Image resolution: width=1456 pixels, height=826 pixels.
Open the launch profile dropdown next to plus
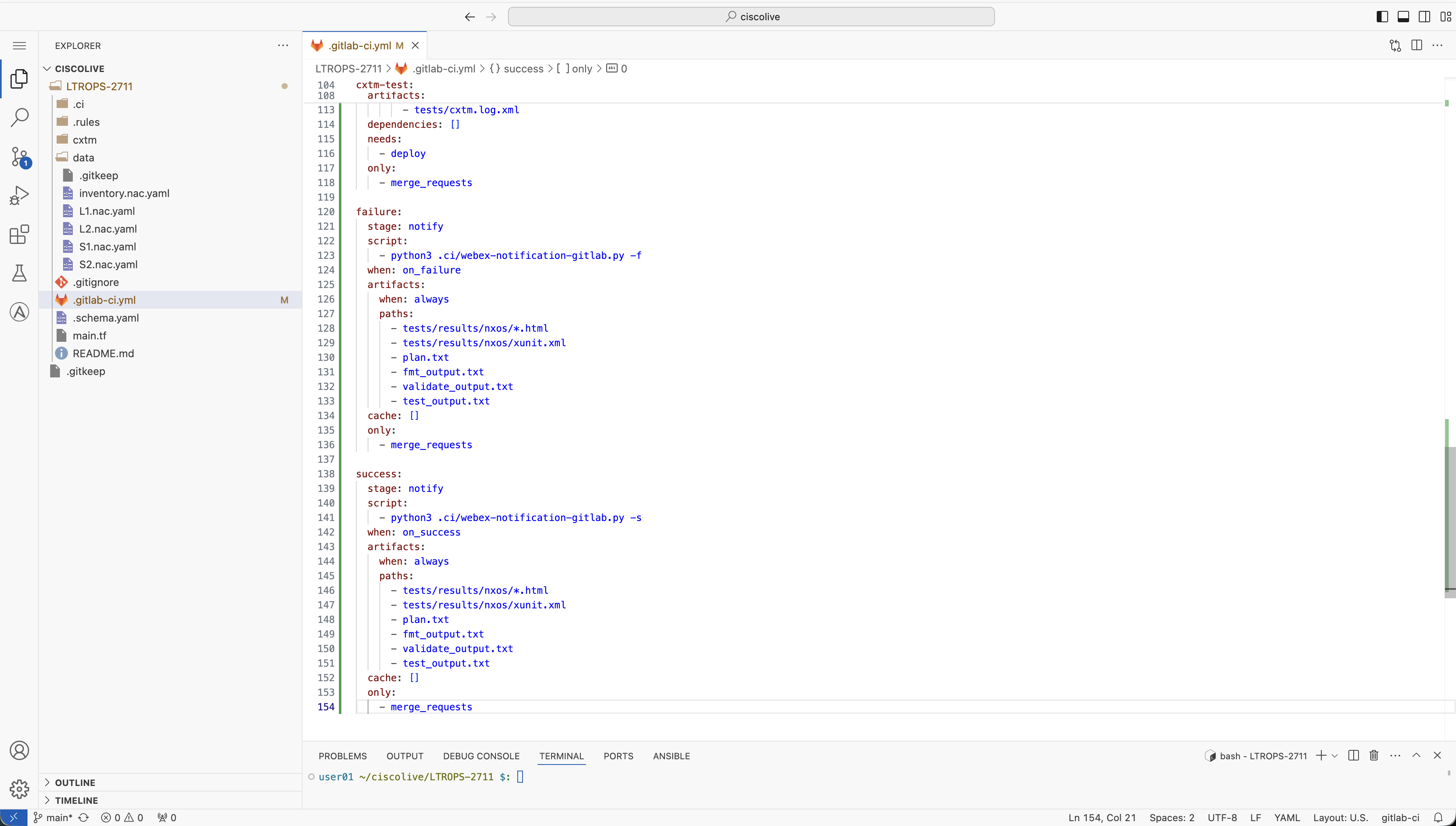pyautogui.click(x=1335, y=756)
